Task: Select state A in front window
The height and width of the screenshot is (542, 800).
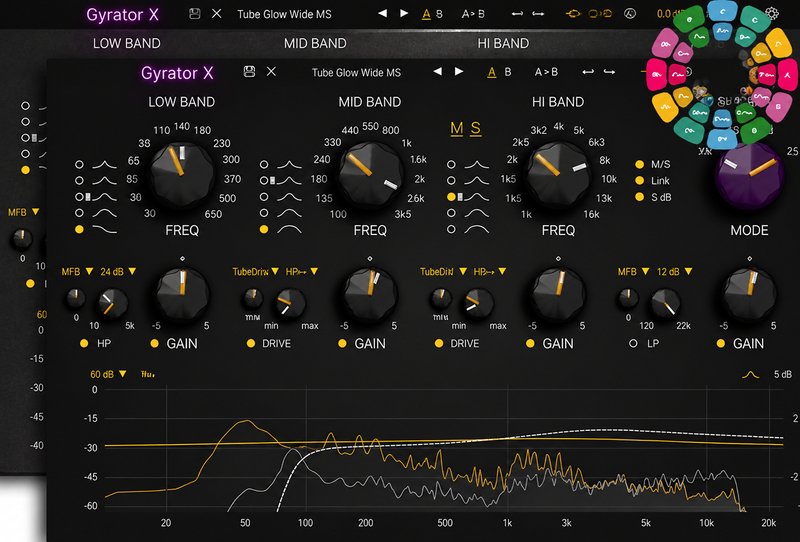Action: [491, 72]
